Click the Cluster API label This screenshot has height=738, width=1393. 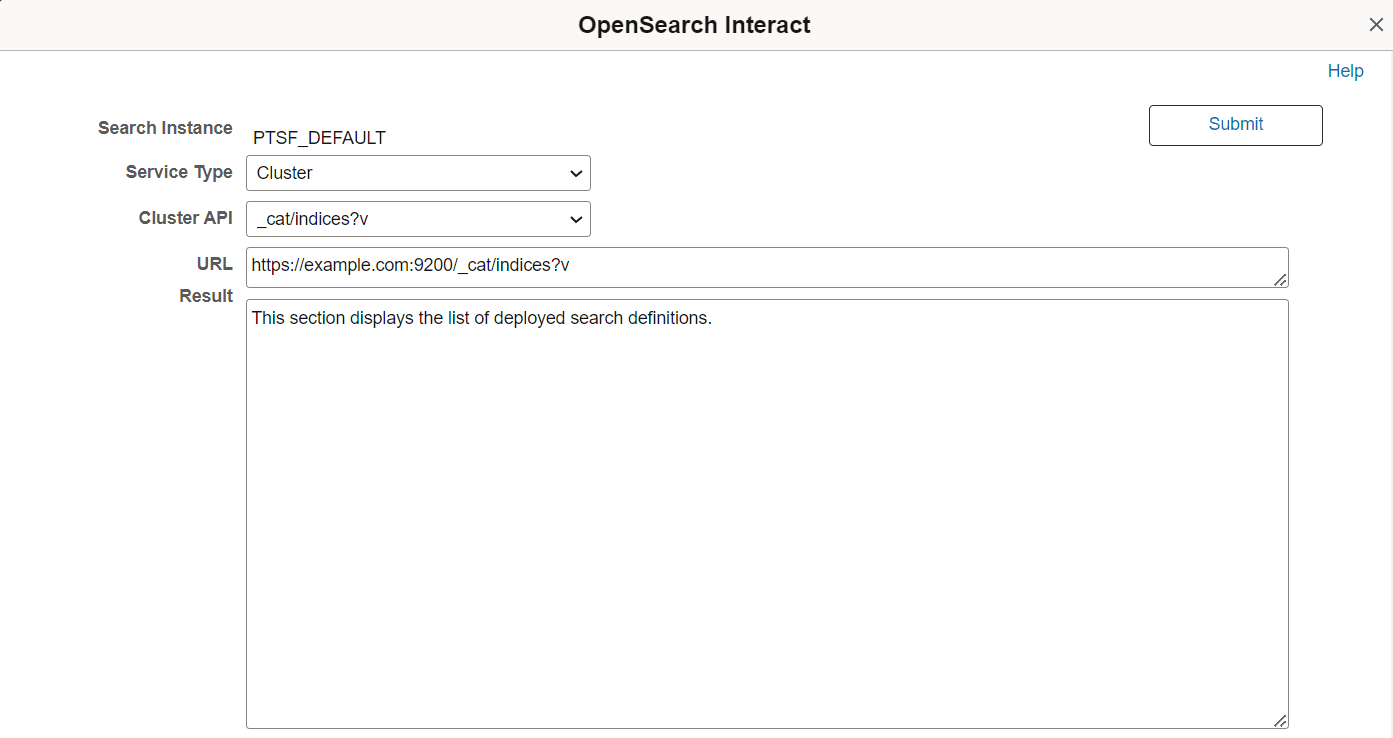[186, 218]
